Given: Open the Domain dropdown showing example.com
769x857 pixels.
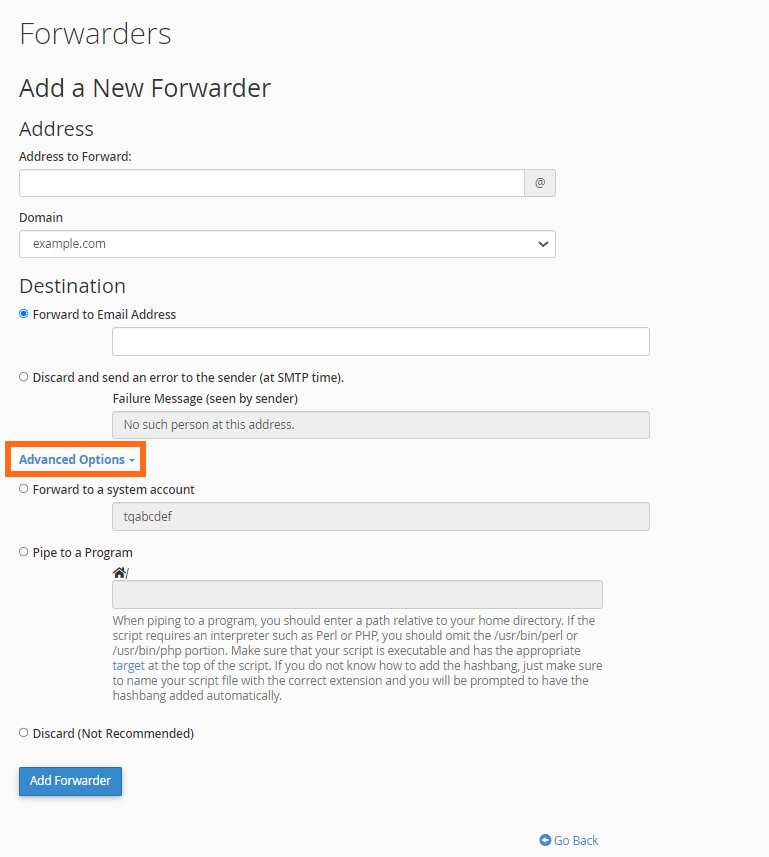Looking at the screenshot, I should click(x=541, y=243).
